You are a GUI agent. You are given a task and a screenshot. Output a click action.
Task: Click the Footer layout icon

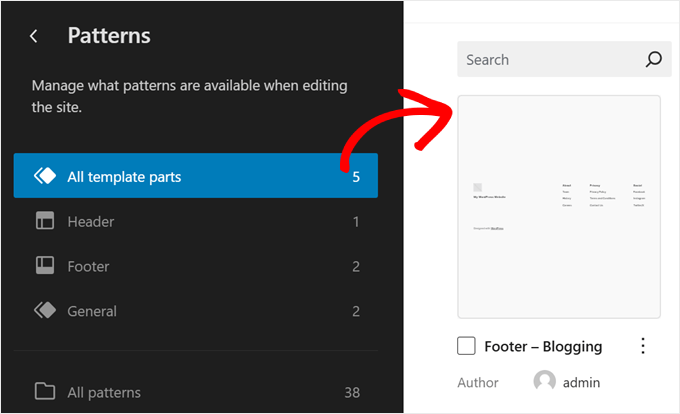coord(45,266)
